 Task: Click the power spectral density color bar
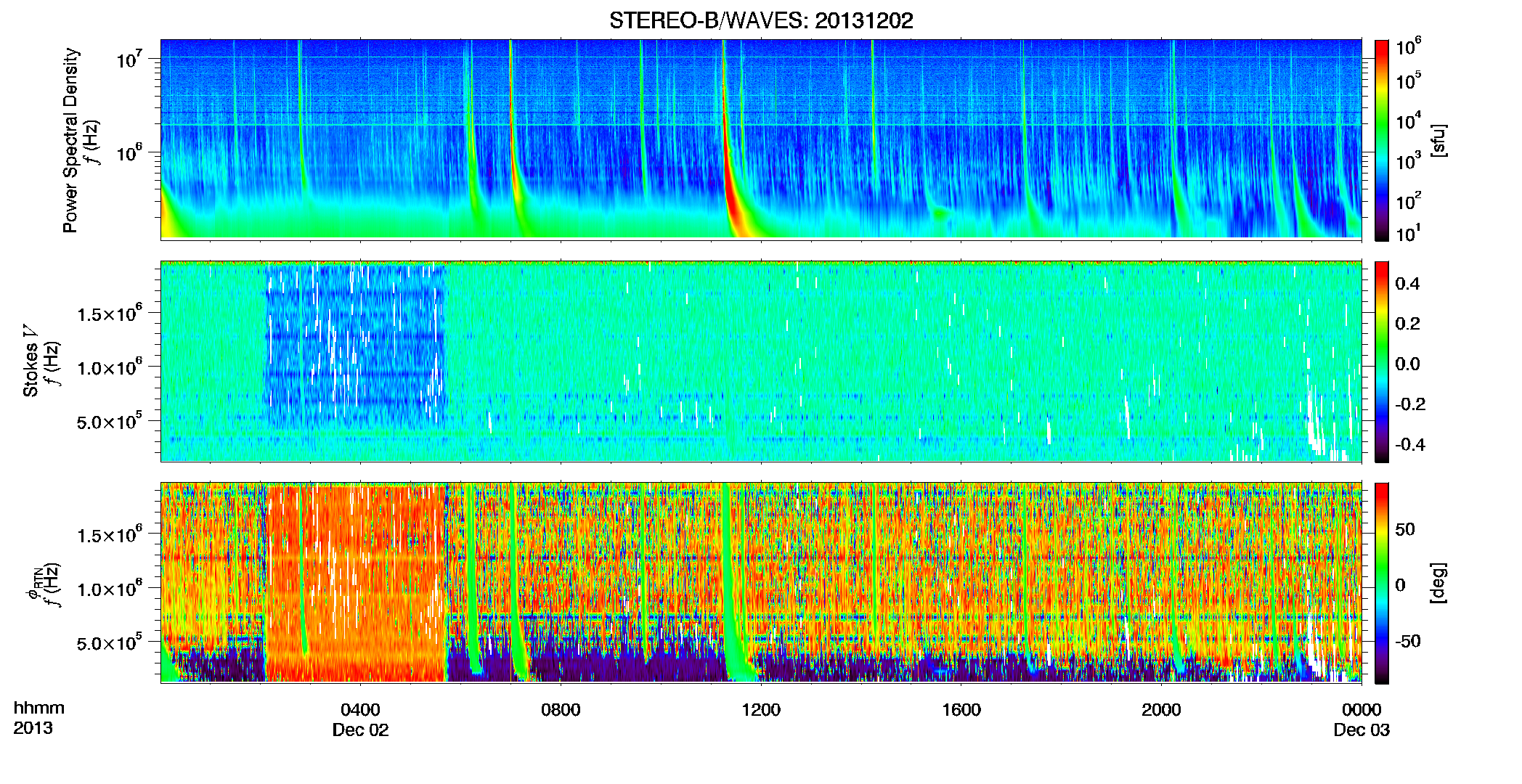[1381, 140]
